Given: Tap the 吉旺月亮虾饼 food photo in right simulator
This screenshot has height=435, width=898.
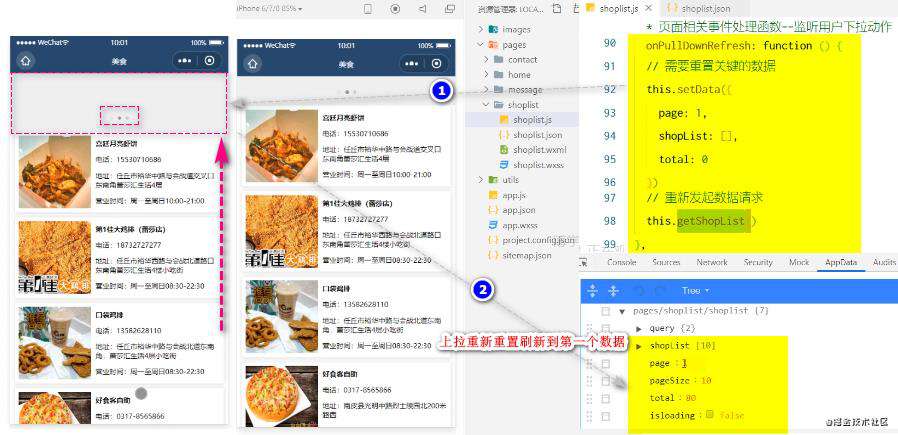Looking at the screenshot, I should point(281,146).
